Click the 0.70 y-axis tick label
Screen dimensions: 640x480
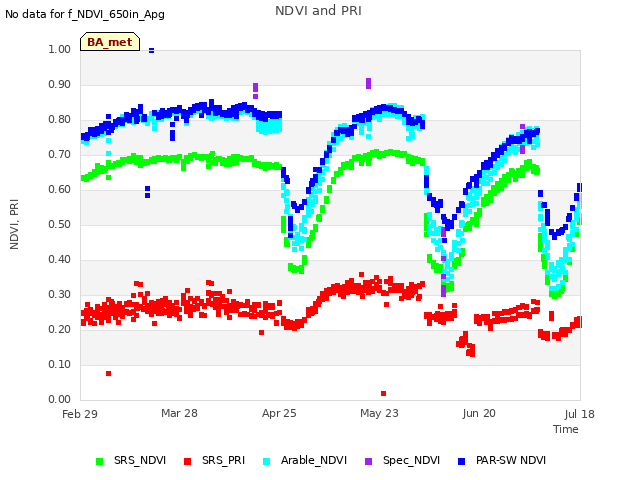click(60, 154)
